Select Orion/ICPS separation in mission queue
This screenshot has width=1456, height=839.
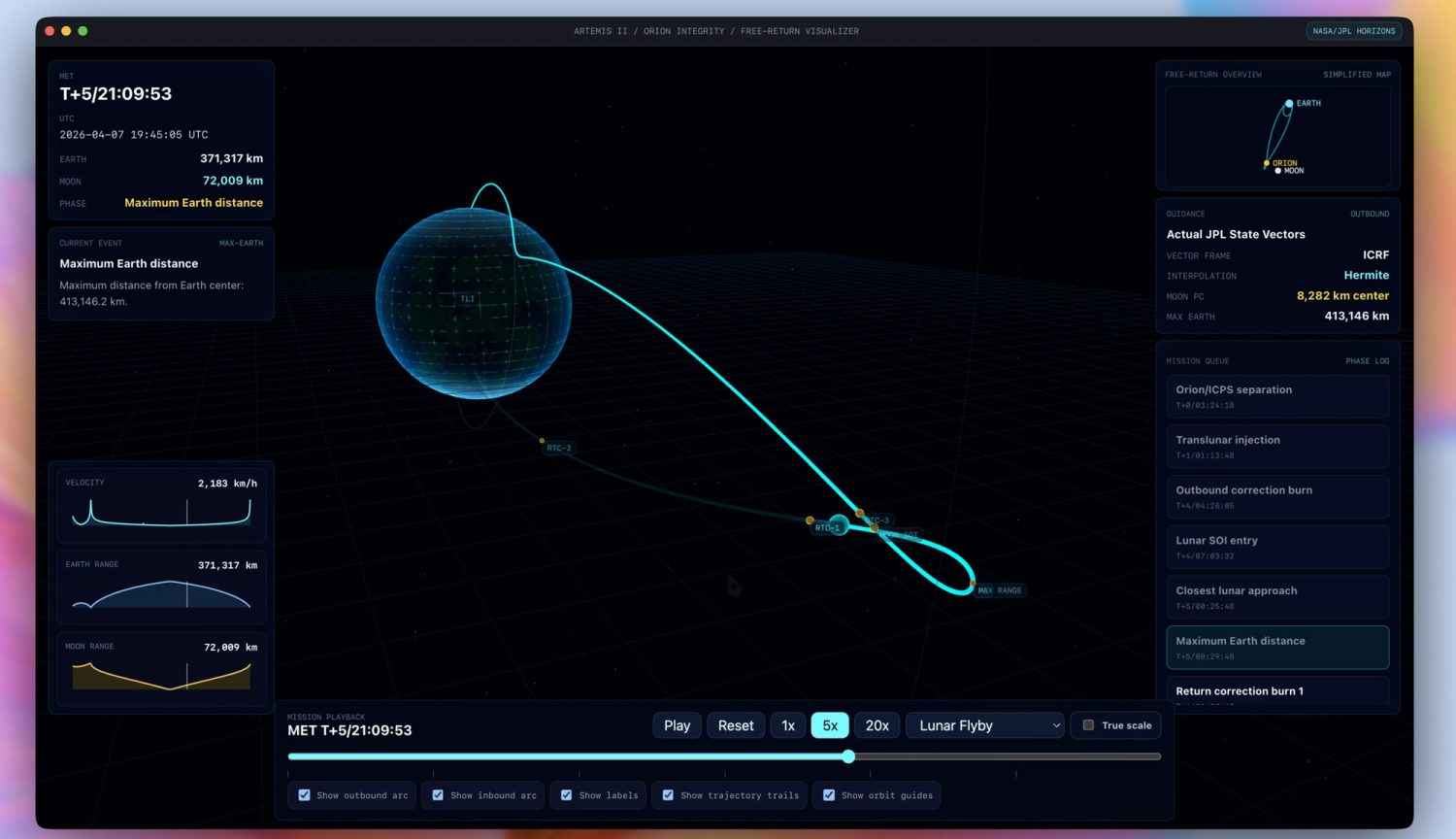[x=1277, y=396]
